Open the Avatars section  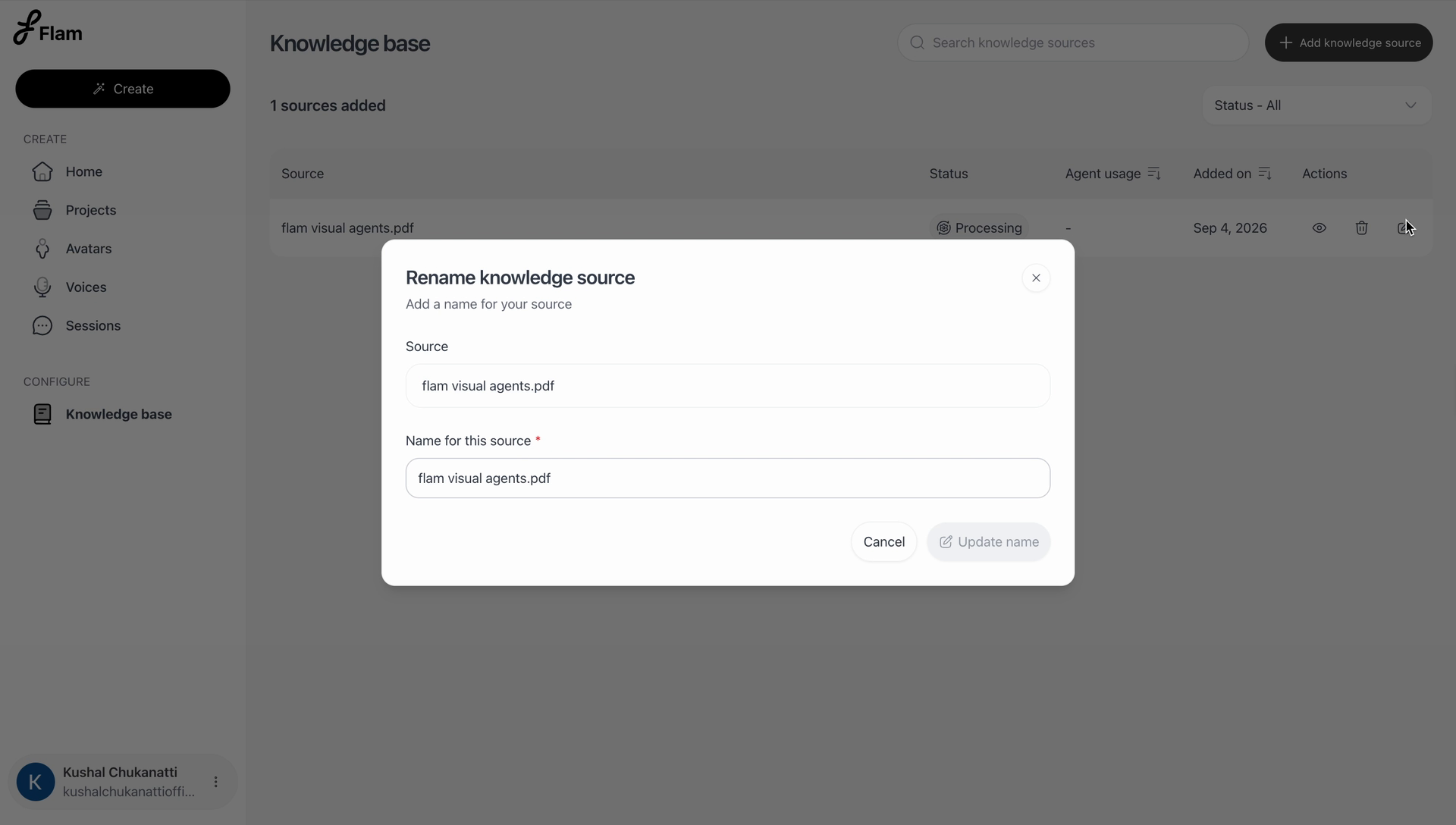point(88,249)
